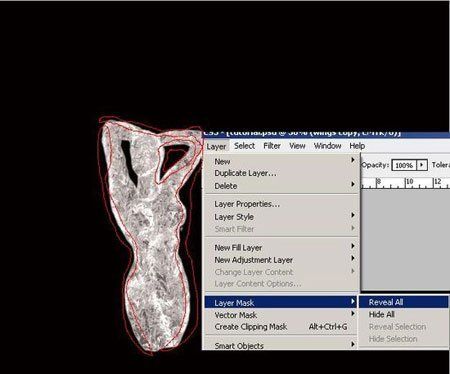
Task: Choose Duplicate Layer... from menu
Action: pos(281,173)
